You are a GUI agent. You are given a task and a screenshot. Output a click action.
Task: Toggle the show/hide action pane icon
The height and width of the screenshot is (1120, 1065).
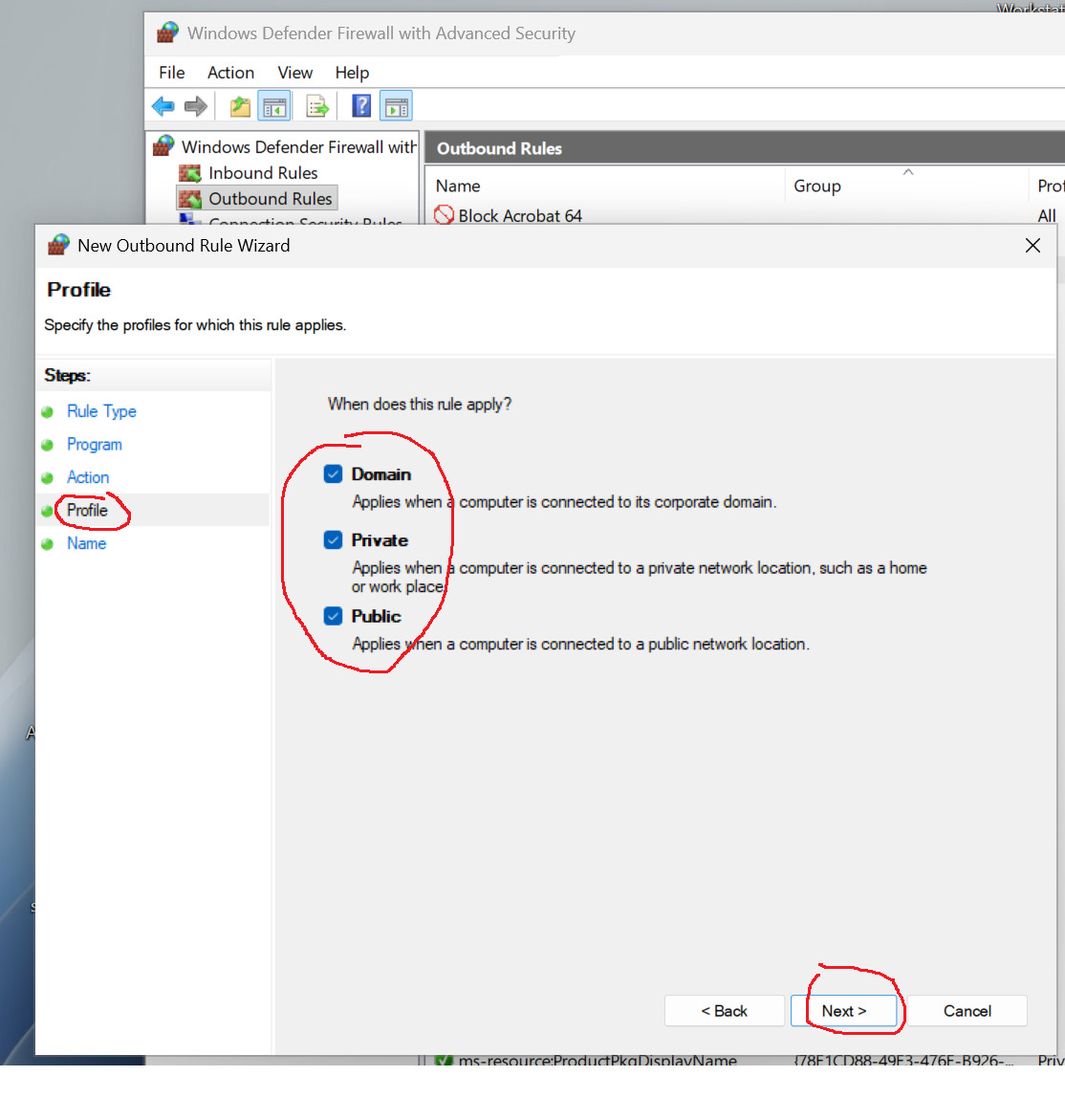[x=396, y=107]
